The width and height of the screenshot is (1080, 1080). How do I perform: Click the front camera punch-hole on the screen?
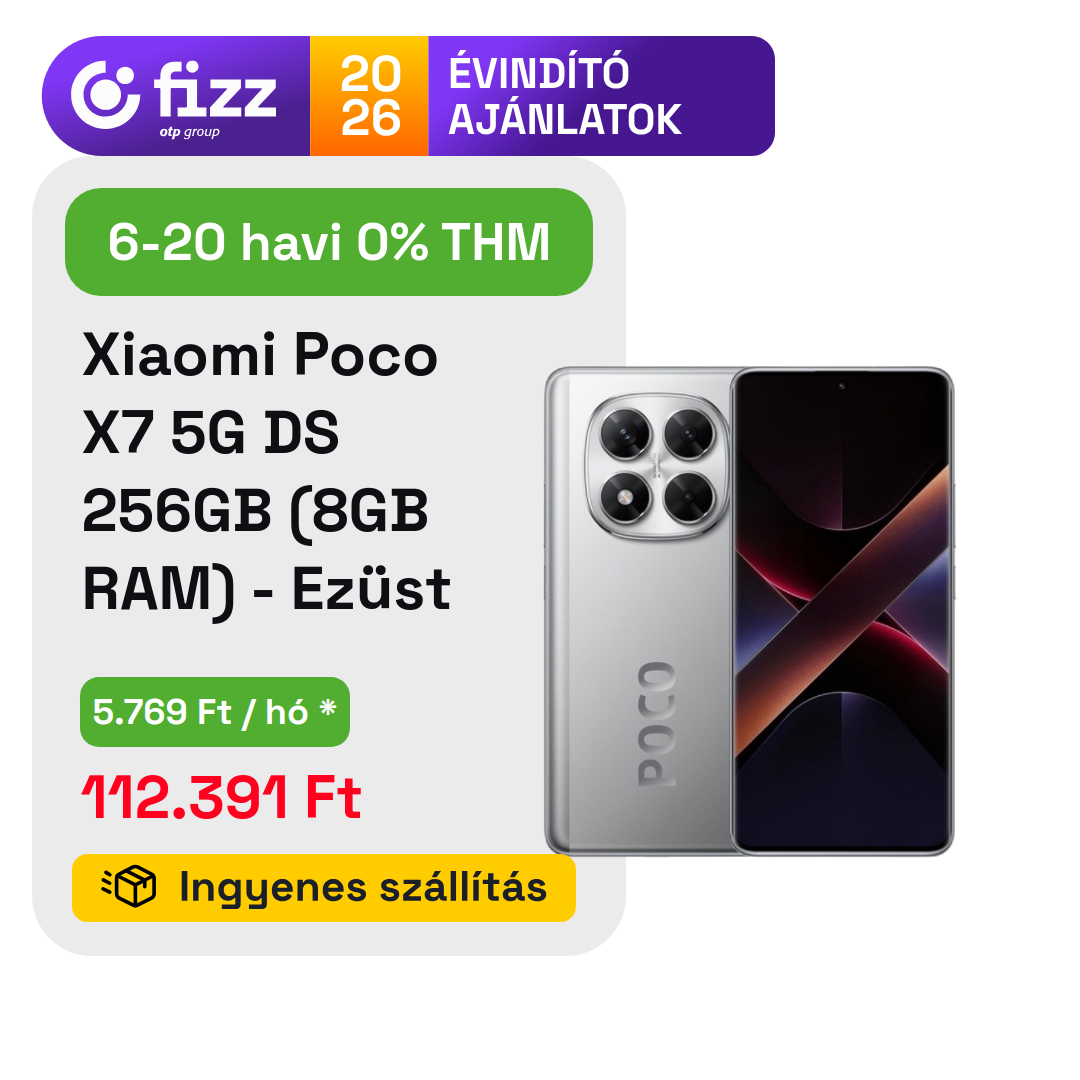pyautogui.click(x=841, y=387)
